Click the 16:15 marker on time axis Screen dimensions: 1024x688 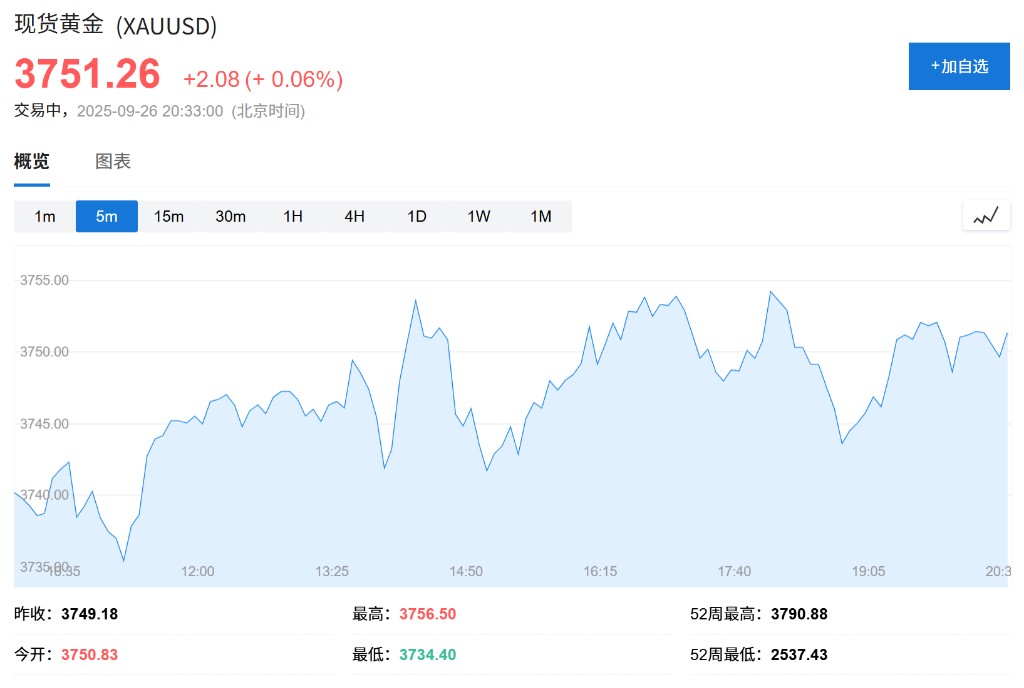click(600, 571)
